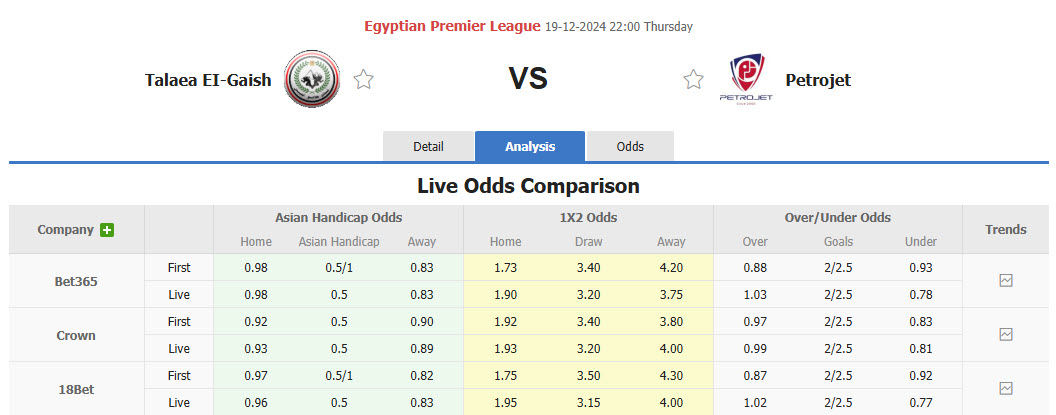This screenshot has height=415, width=1056.
Task: Favorite Petrojet with star icon
Action: click(x=693, y=80)
